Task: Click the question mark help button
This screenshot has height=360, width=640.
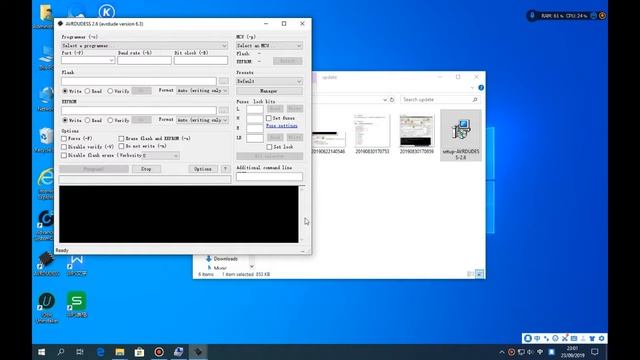Action: coord(225,169)
